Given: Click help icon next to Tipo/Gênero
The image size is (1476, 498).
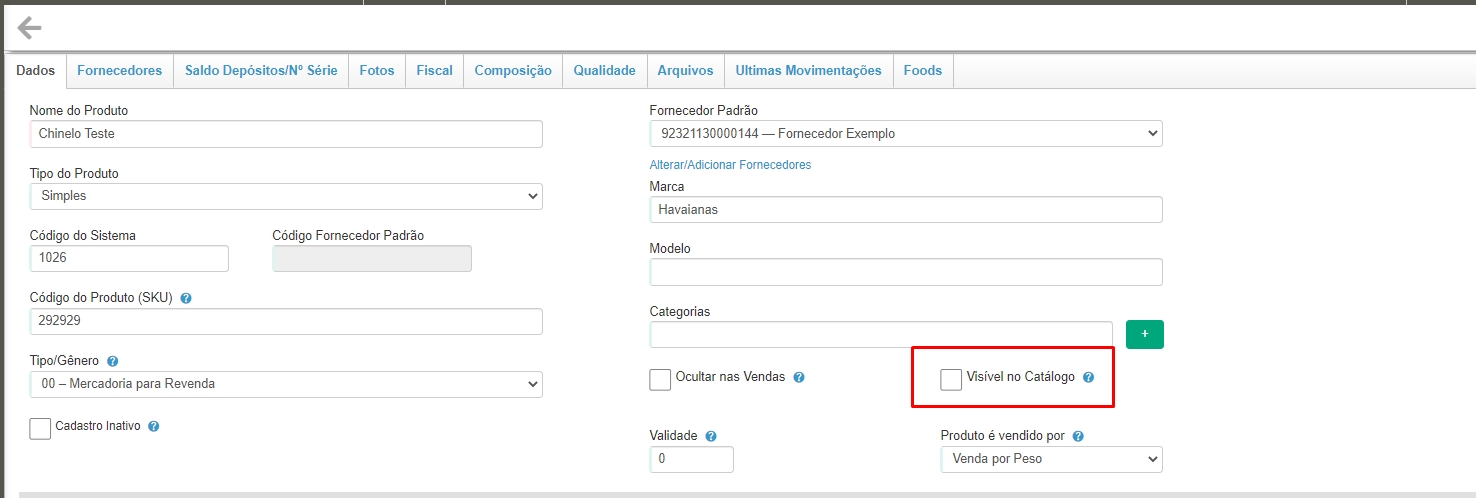Looking at the screenshot, I should 112,361.
